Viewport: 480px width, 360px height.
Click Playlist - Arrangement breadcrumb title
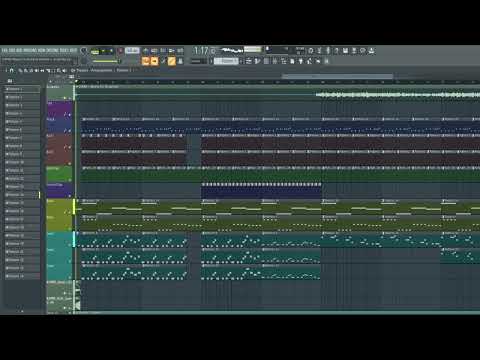[x=94, y=70]
